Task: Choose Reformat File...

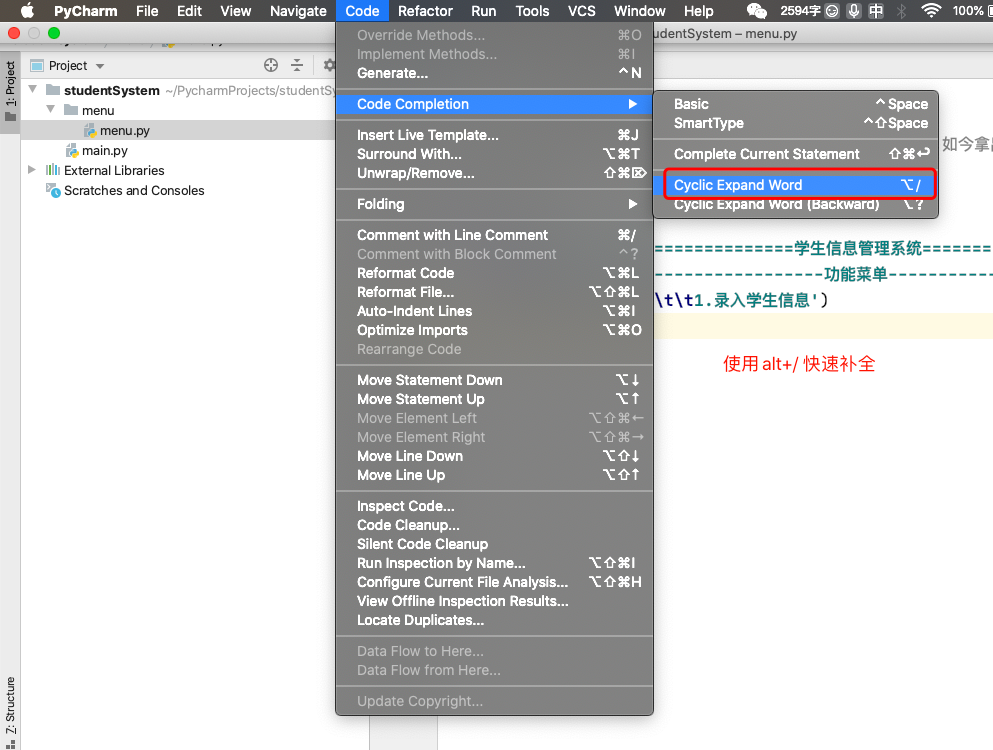Action: point(494,292)
